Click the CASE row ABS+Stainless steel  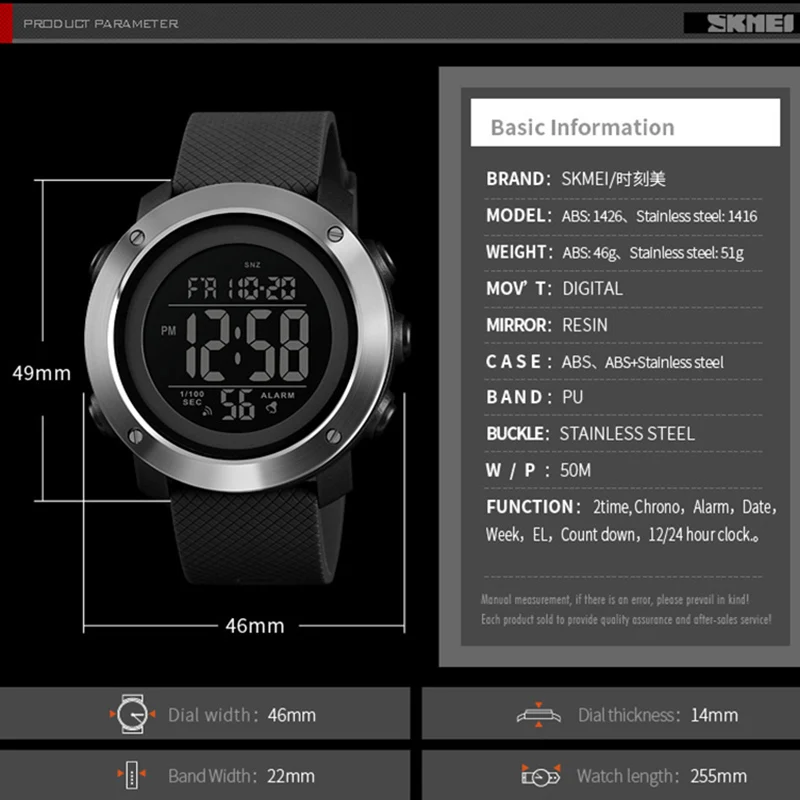[x=605, y=362]
